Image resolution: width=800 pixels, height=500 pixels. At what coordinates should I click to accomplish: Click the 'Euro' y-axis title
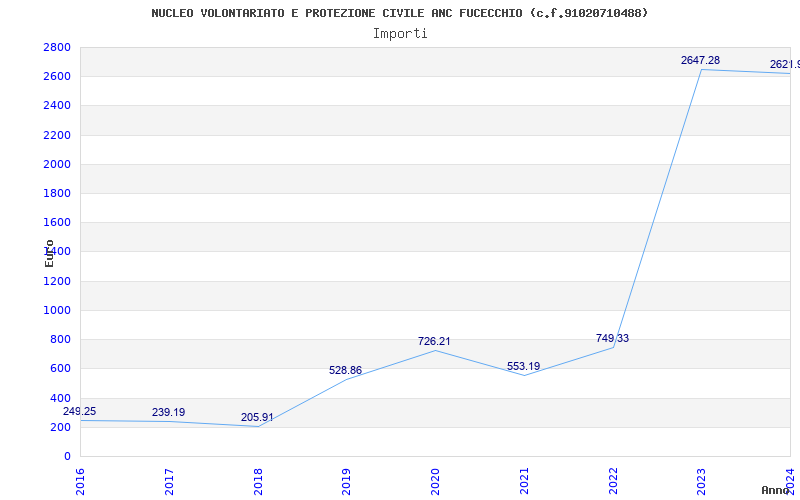[x=49, y=254]
